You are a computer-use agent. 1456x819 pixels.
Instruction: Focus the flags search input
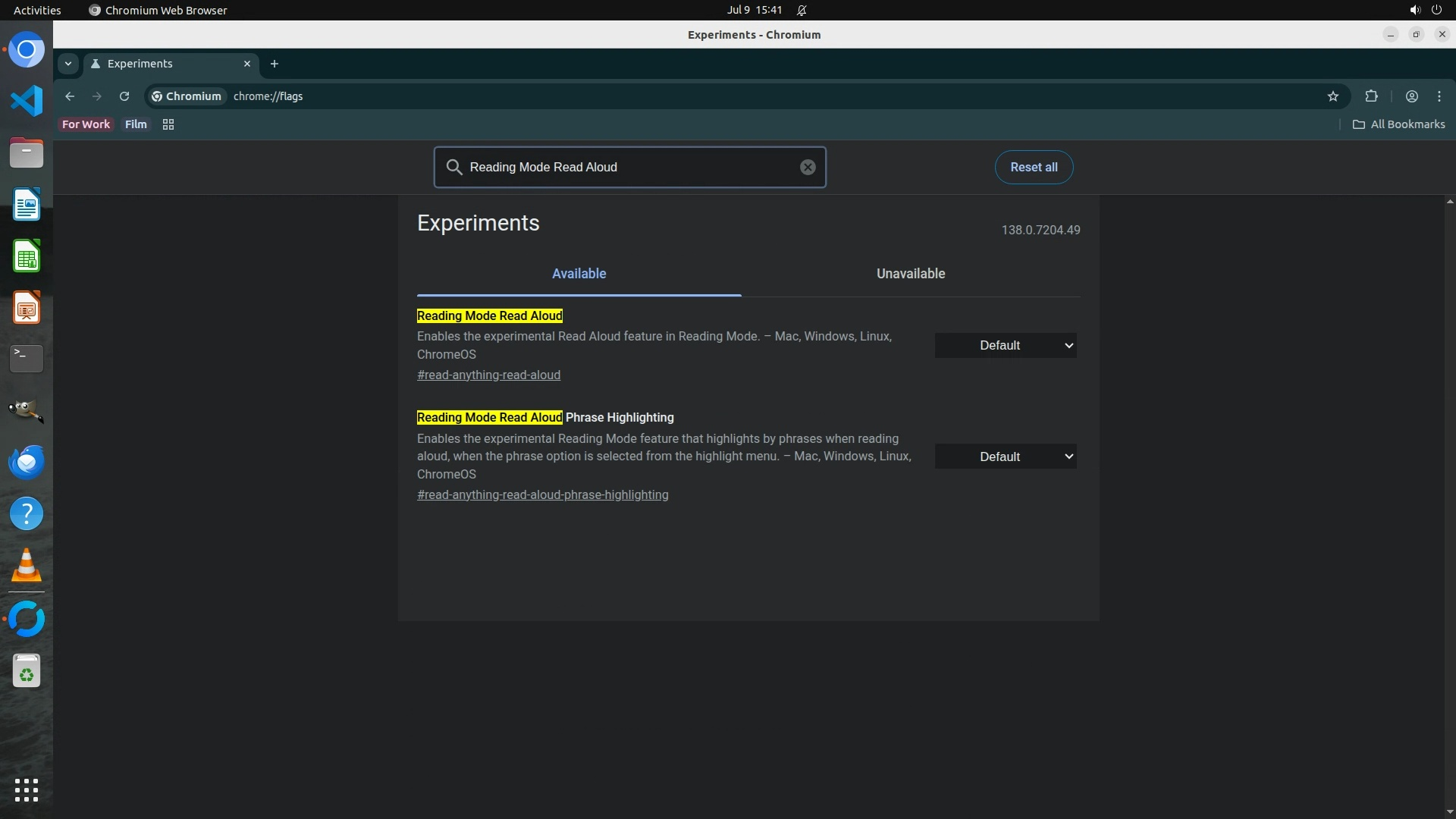(x=629, y=167)
